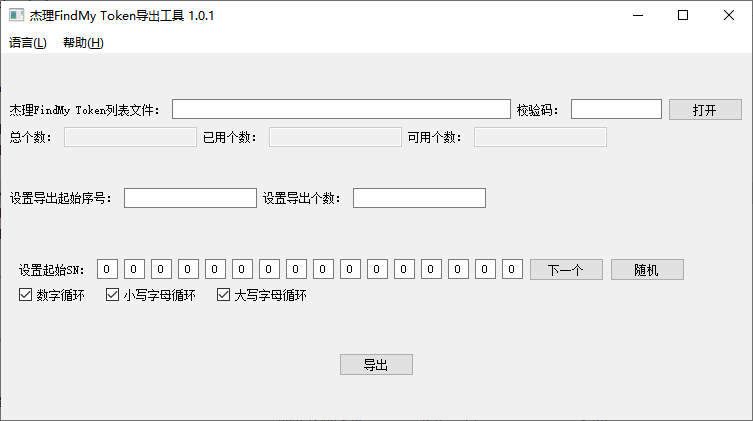The height and width of the screenshot is (421, 753).
Task: Focus the 设置导出个数 input field
Action: [x=419, y=198]
